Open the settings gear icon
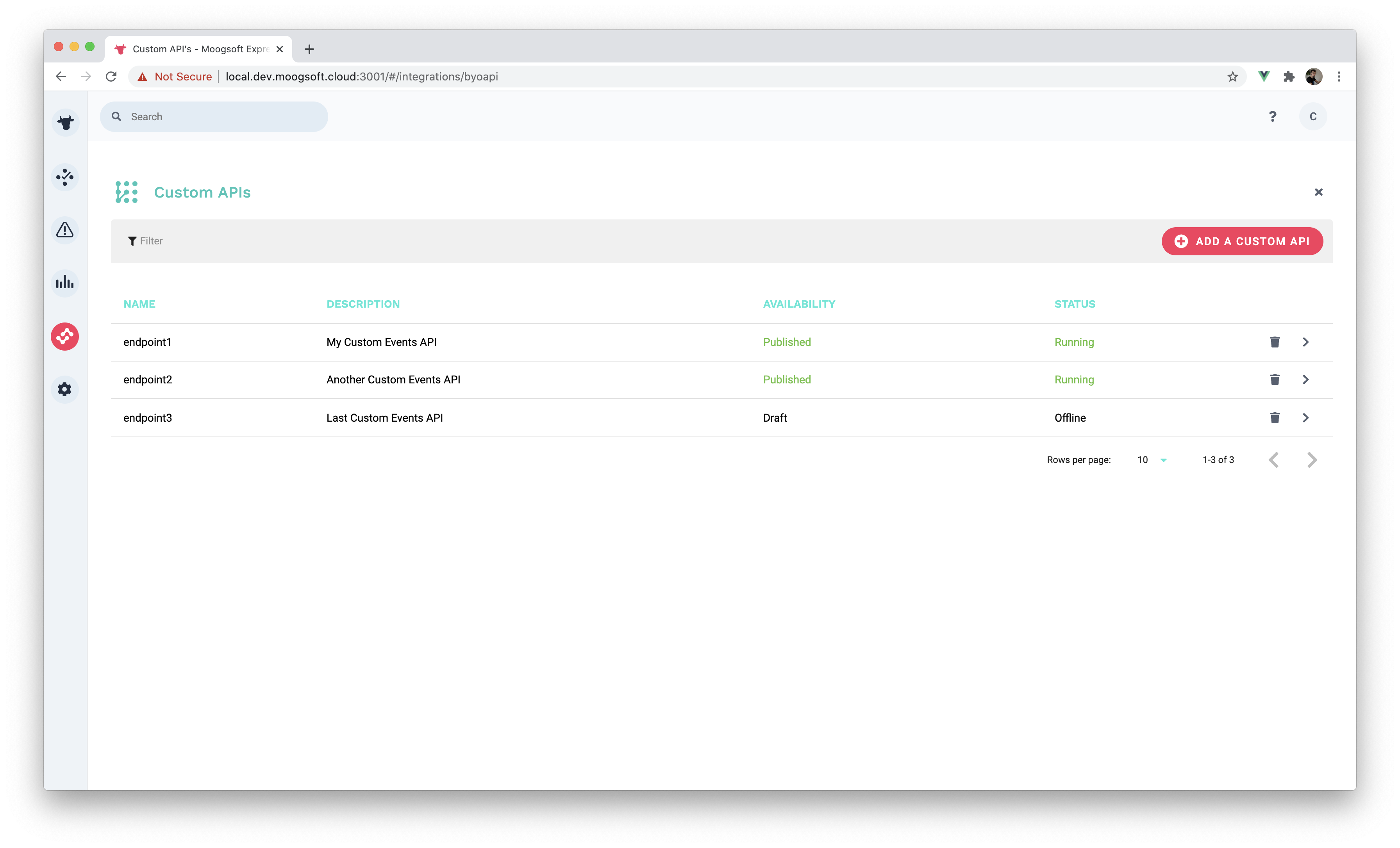The width and height of the screenshot is (1400, 848). tap(64, 389)
